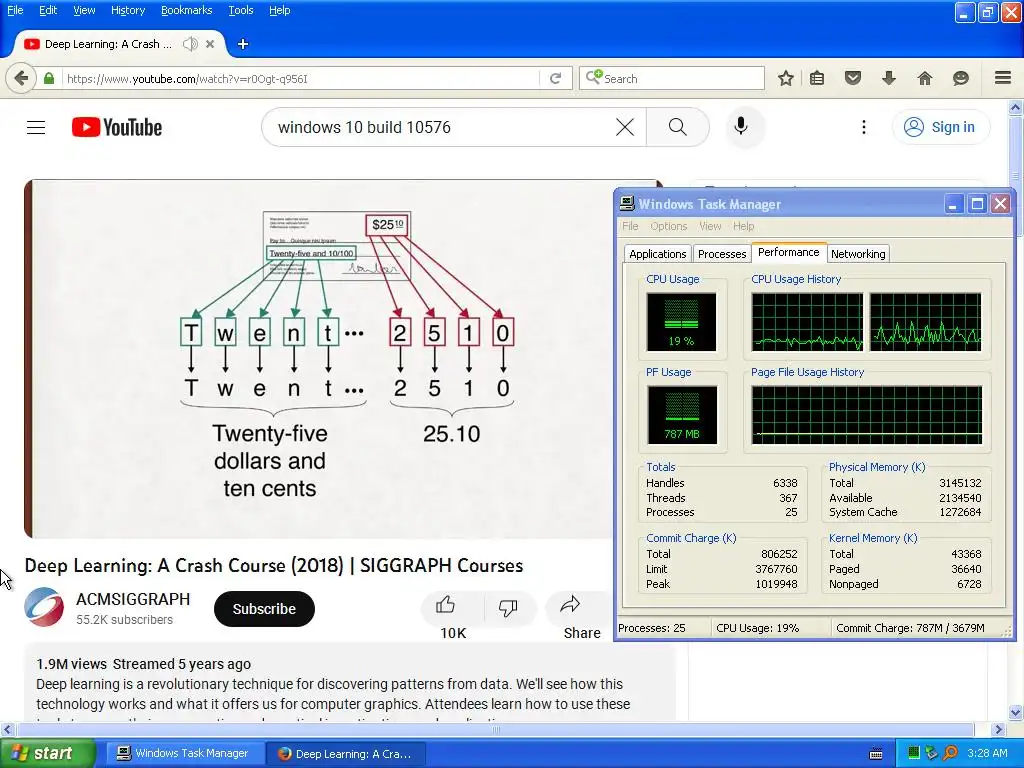Show bookmarks list icon in the toolbar
The image size is (1024, 768).
(x=817, y=78)
